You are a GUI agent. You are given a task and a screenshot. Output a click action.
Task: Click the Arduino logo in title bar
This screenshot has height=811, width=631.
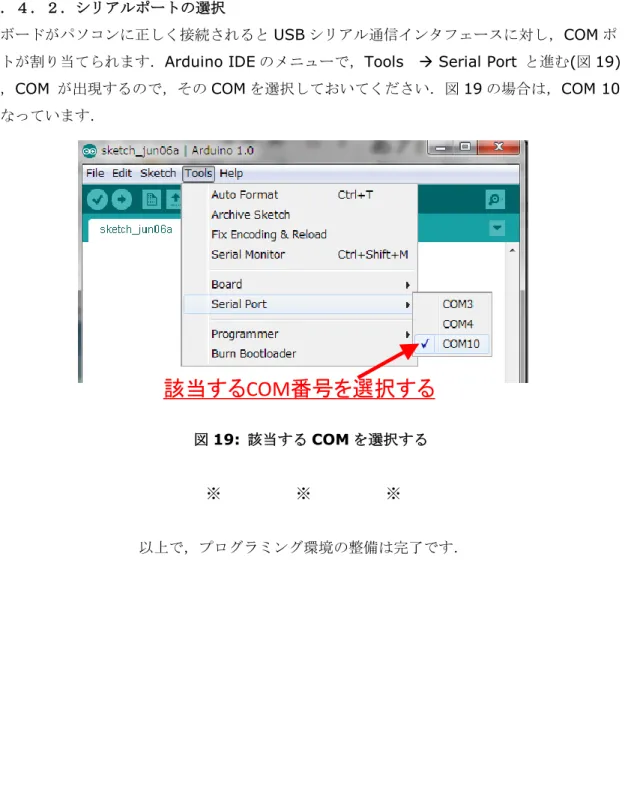(x=89, y=151)
